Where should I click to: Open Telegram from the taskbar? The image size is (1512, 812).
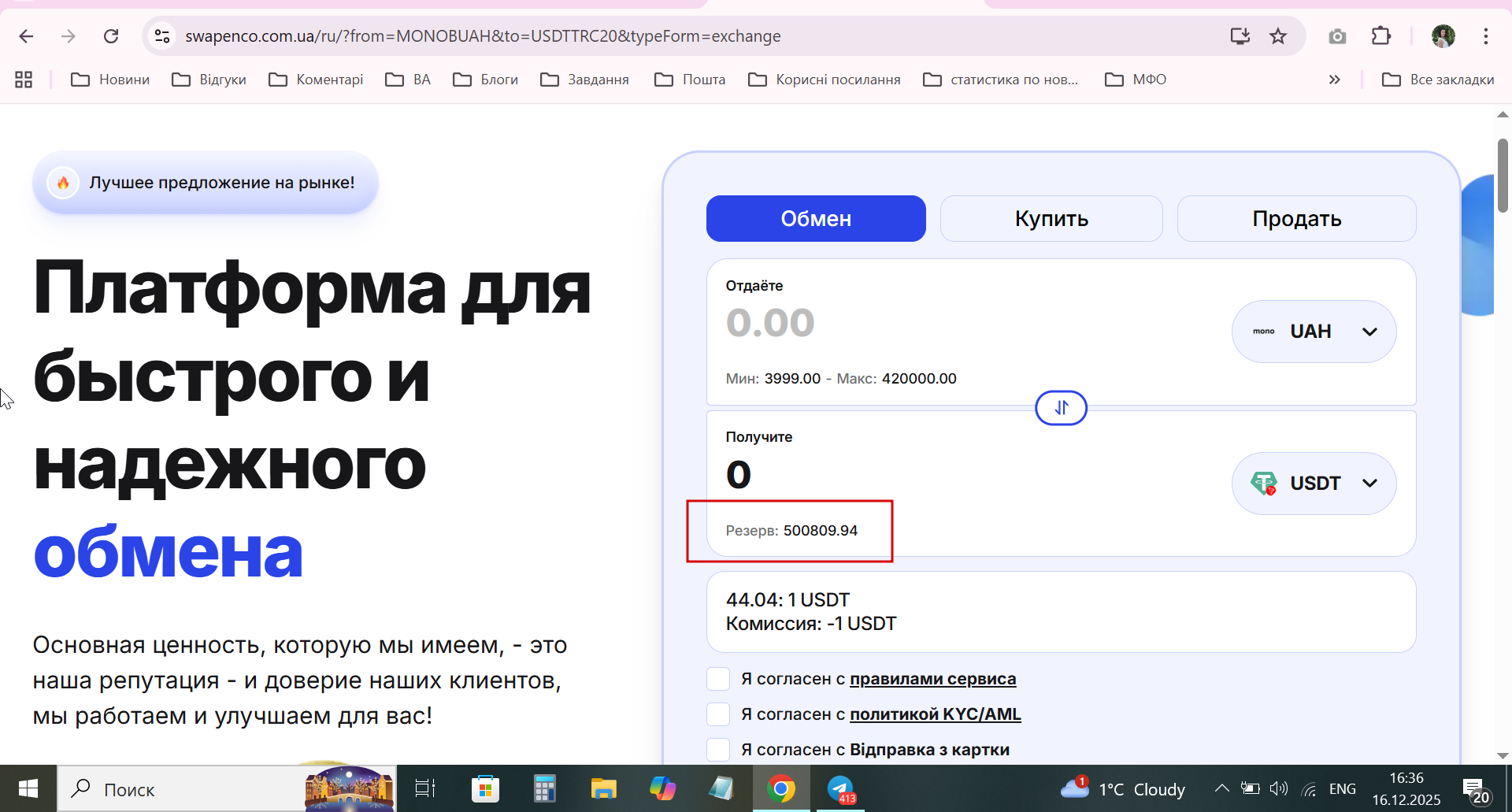click(x=841, y=788)
